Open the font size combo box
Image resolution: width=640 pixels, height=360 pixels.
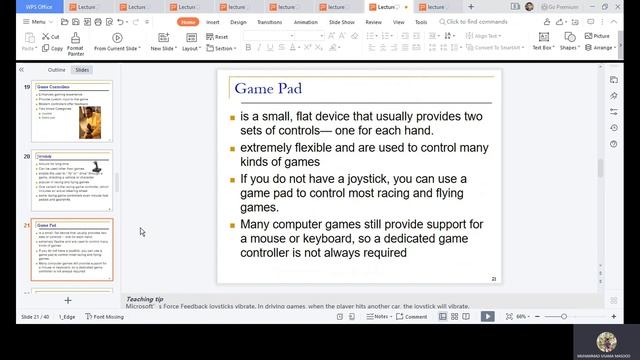click(x=310, y=36)
